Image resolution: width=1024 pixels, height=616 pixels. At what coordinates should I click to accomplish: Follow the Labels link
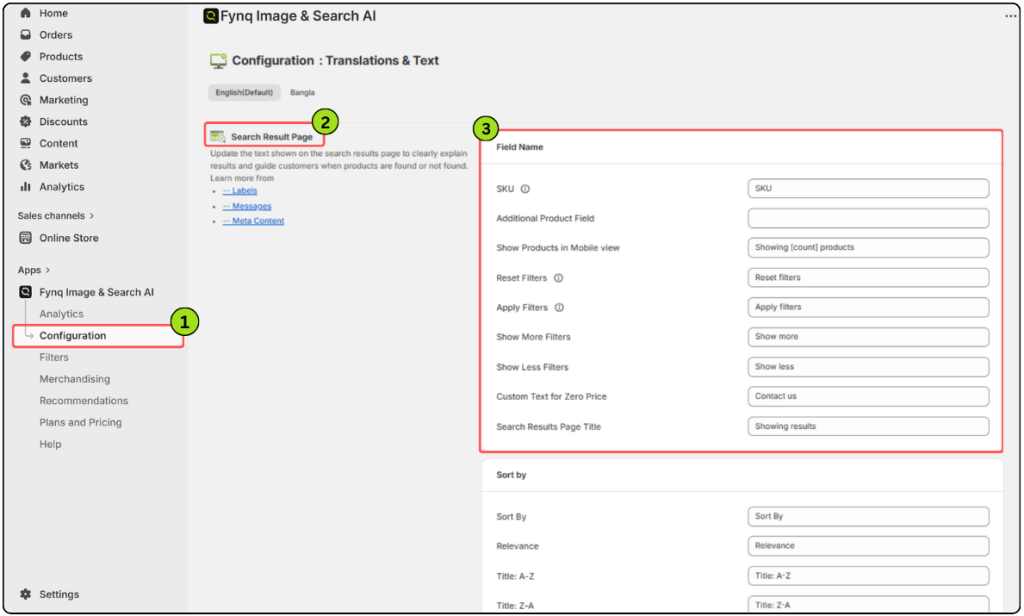[x=240, y=191]
